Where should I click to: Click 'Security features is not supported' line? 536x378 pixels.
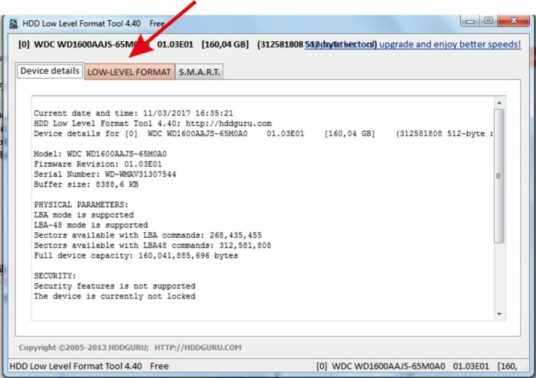click(x=115, y=286)
